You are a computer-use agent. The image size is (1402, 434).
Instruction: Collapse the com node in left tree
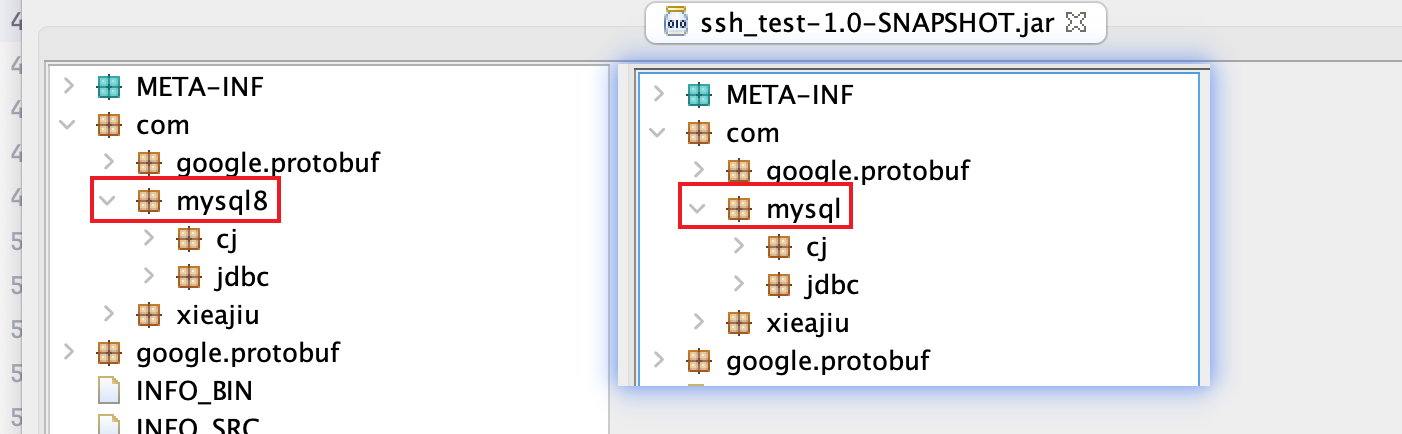(68, 125)
